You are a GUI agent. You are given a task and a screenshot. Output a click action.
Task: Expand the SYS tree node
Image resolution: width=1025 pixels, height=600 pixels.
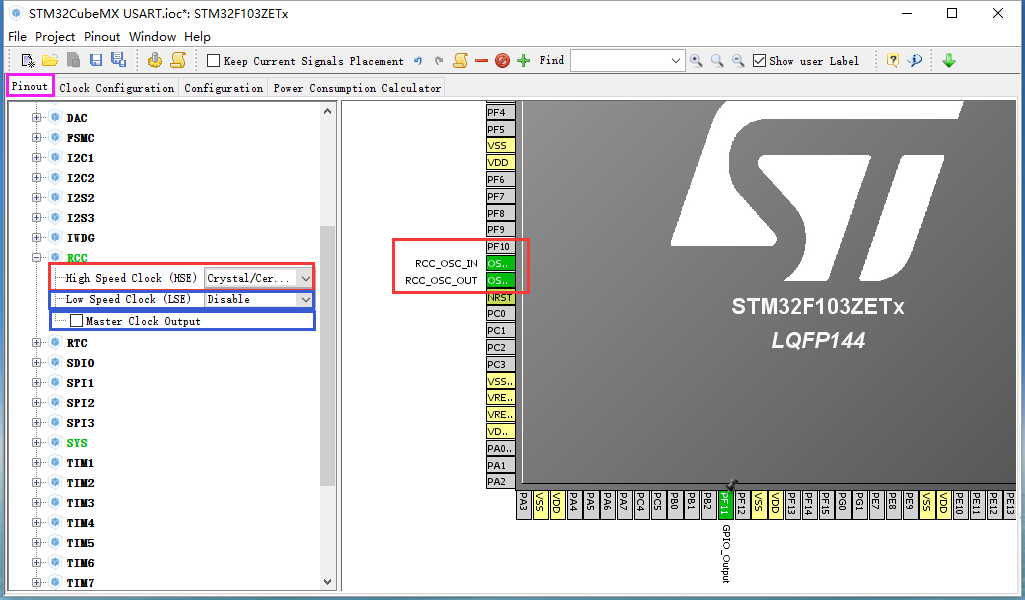click(x=37, y=442)
